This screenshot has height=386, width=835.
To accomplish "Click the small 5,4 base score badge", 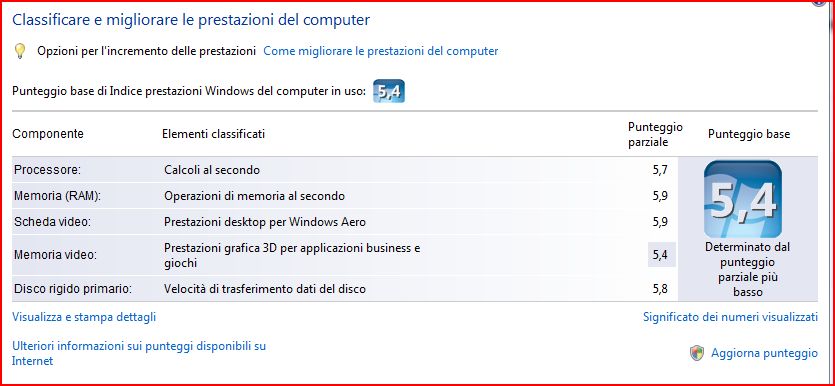I will (x=389, y=91).
